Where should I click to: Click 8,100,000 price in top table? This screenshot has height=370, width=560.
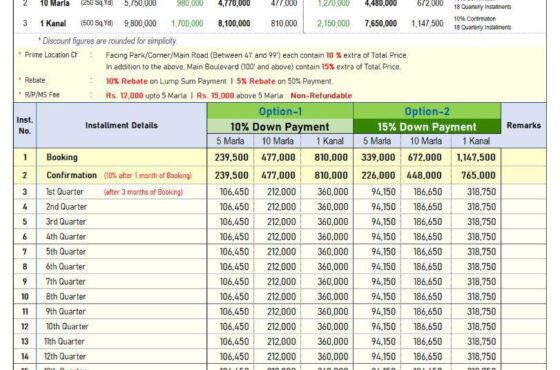[234, 24]
